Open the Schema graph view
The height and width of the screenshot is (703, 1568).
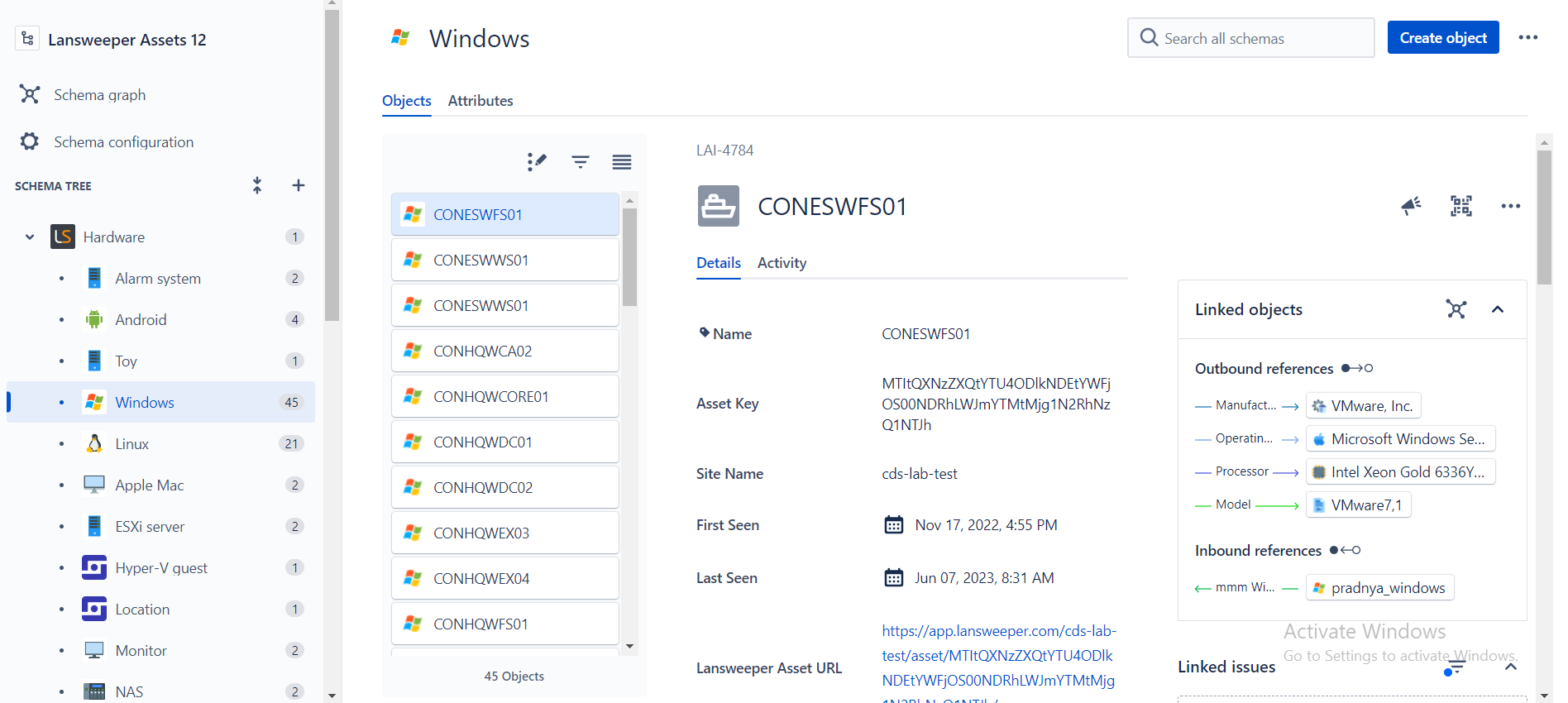(x=99, y=95)
